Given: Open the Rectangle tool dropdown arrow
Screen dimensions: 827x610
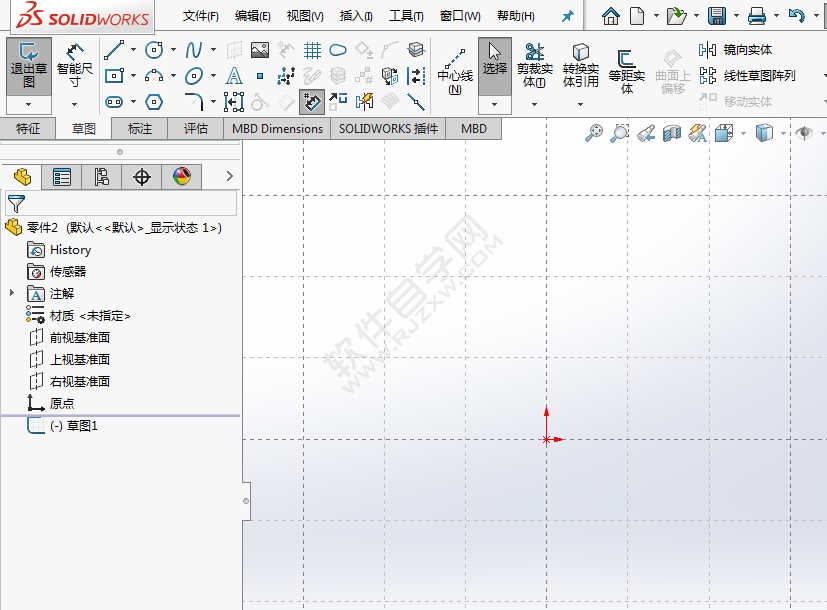Looking at the screenshot, I should [x=134, y=75].
